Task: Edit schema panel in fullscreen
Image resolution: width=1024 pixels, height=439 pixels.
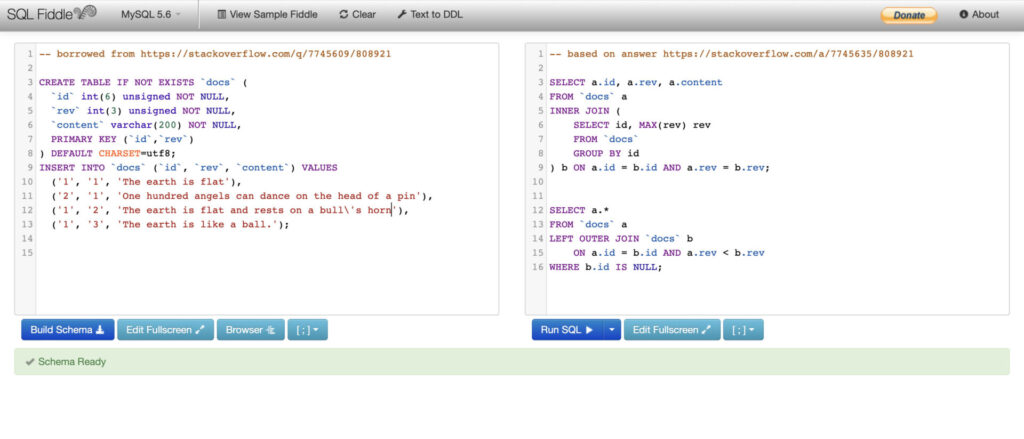Action: click(x=165, y=329)
